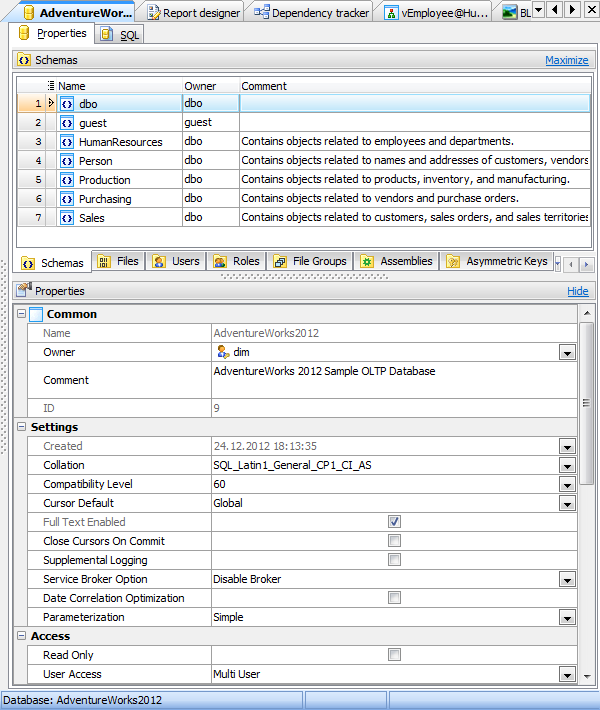Click the Maximize link
The image size is (600, 710).
click(x=566, y=60)
